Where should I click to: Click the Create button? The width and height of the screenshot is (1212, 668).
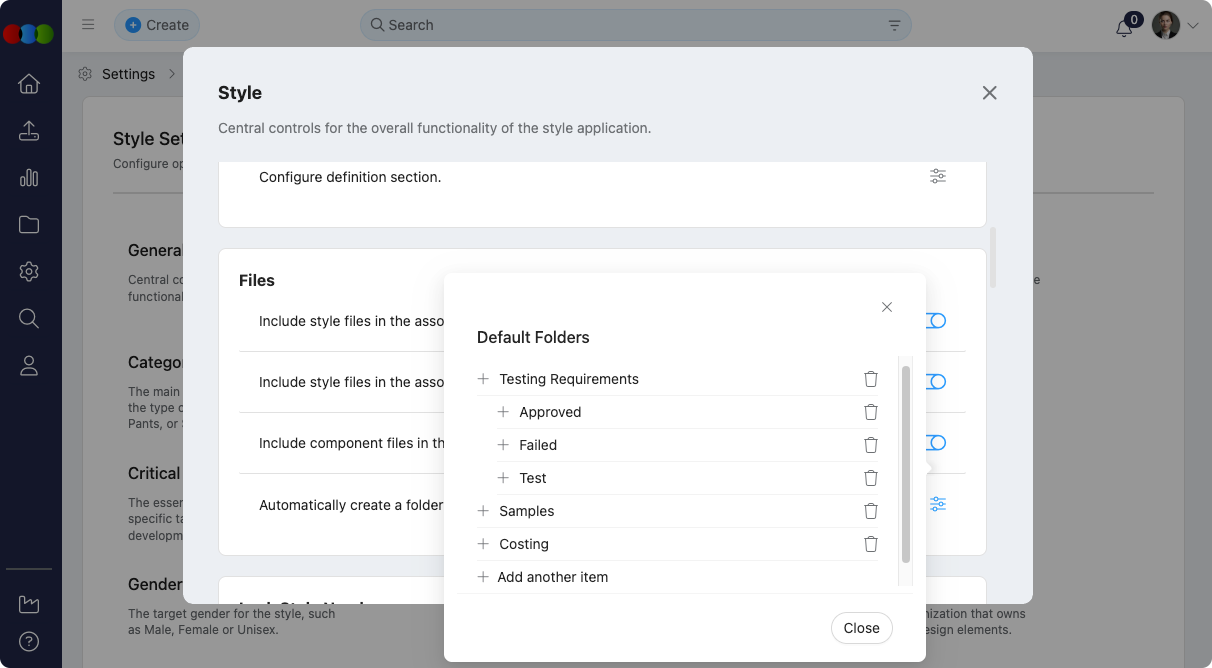click(157, 25)
